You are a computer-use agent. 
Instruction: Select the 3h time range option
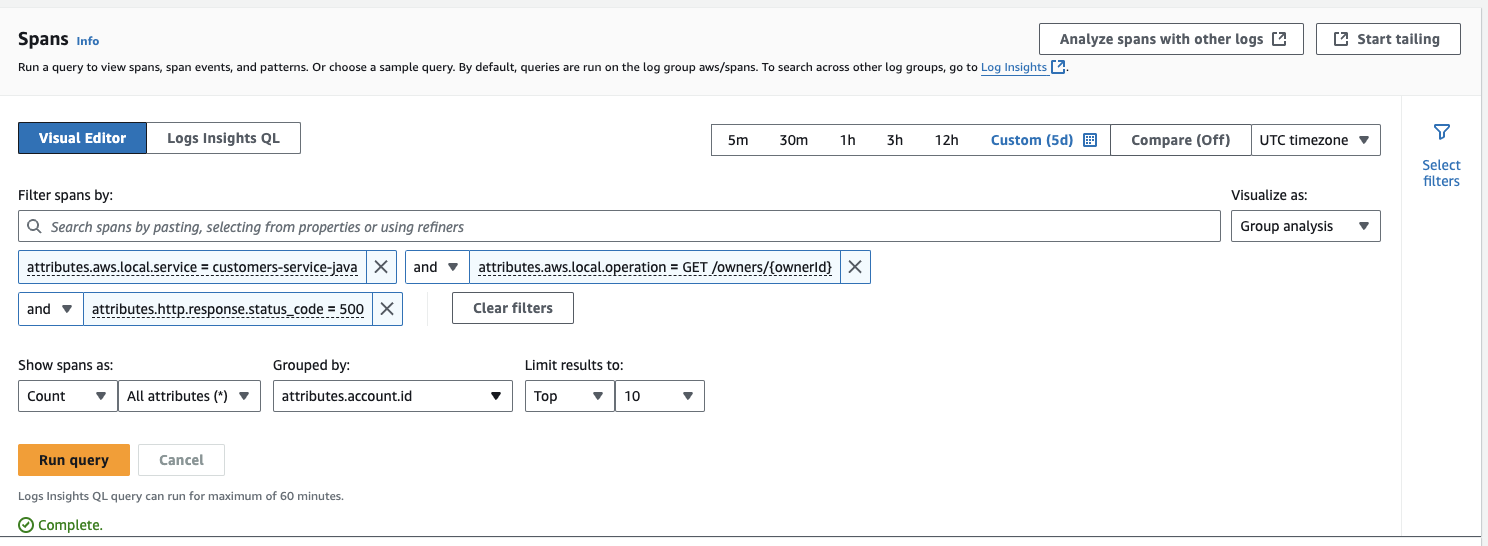[894, 140]
